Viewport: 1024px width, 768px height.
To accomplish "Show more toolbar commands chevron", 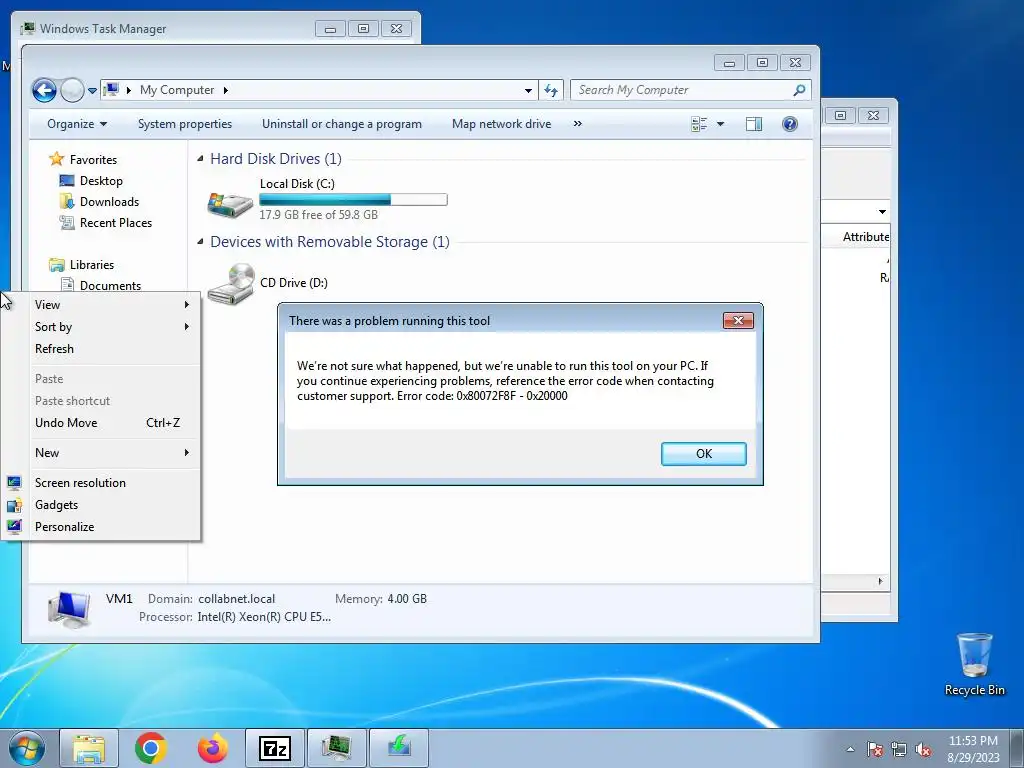I will tap(577, 124).
